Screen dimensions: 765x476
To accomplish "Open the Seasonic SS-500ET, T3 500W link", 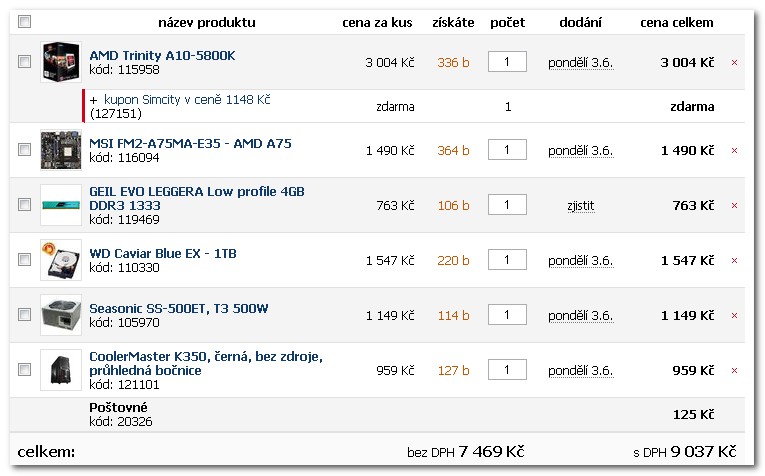I will (x=179, y=309).
